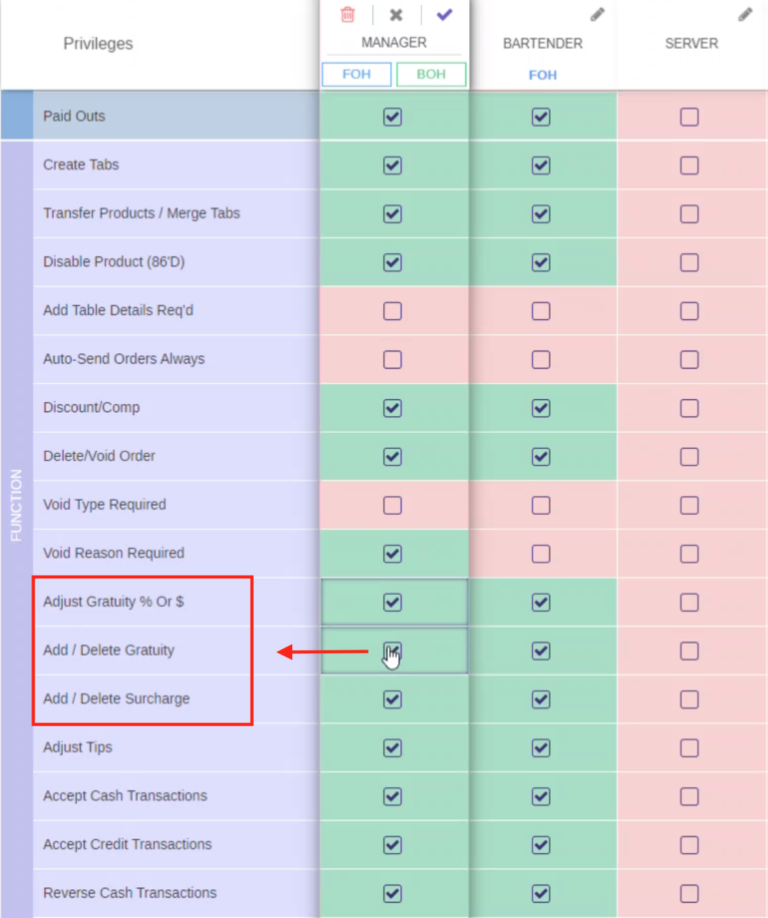Enable "Paid Outs" for Server
The image size is (768, 918).
coord(688,117)
